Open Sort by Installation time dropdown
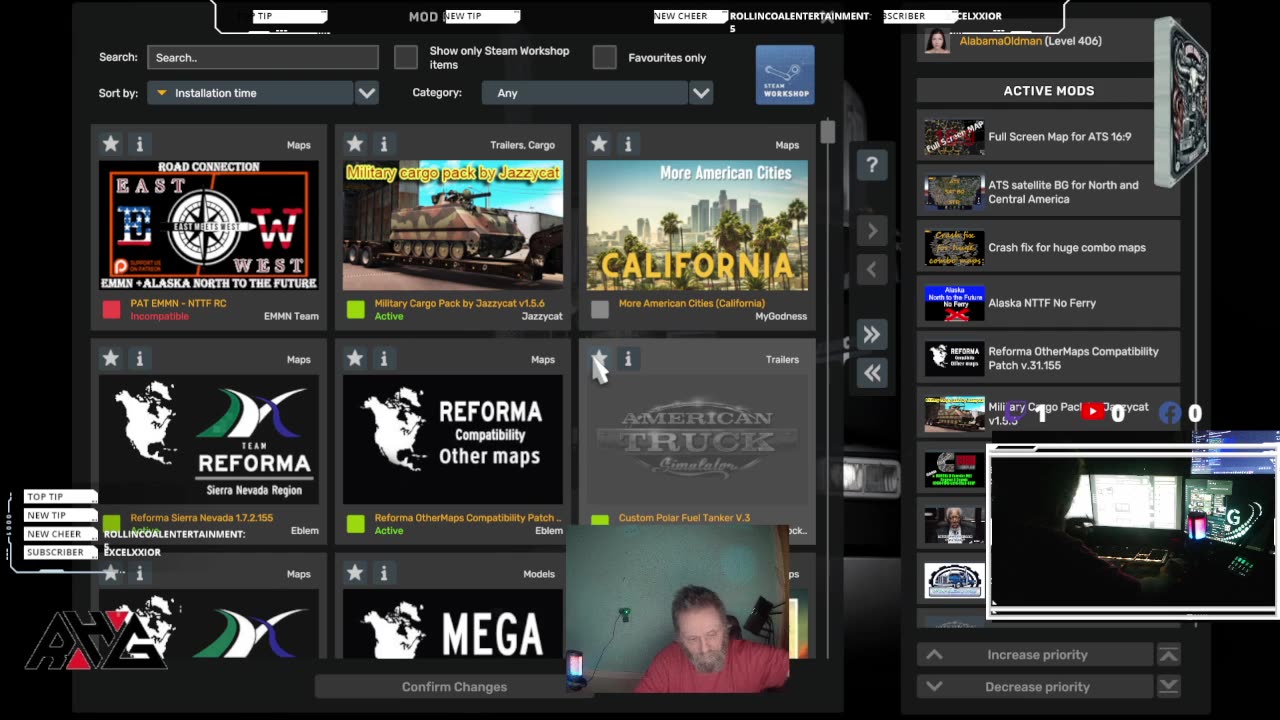This screenshot has width=1280, height=720. [250, 93]
